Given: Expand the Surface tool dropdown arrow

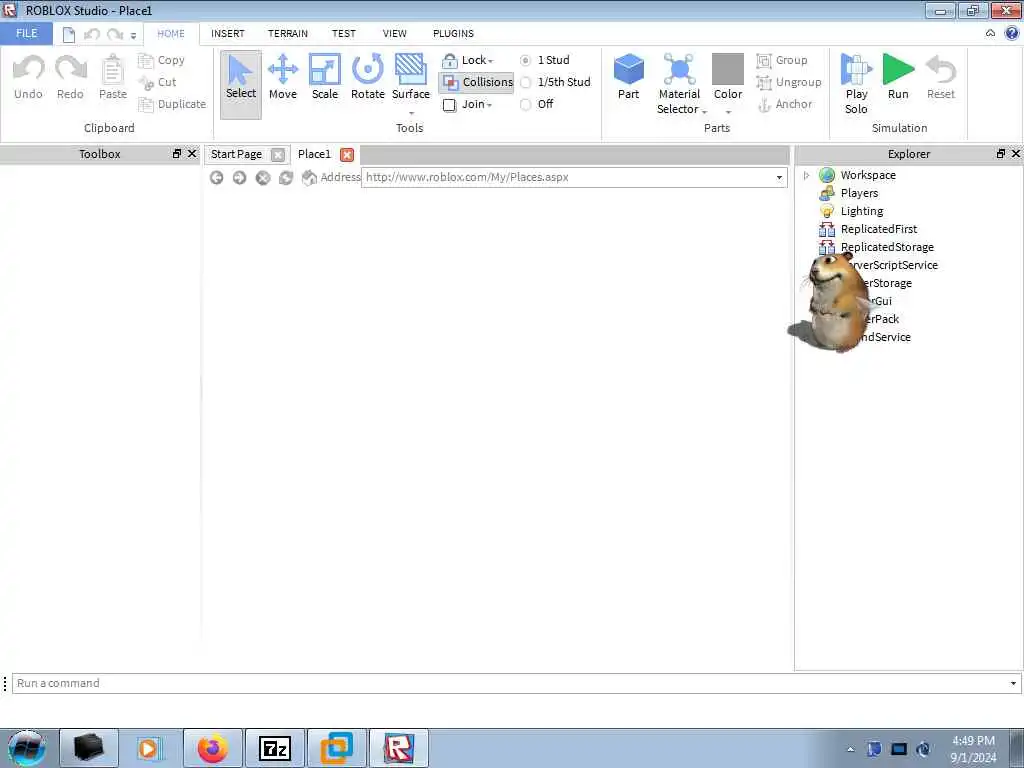Looking at the screenshot, I should pyautogui.click(x=411, y=113).
